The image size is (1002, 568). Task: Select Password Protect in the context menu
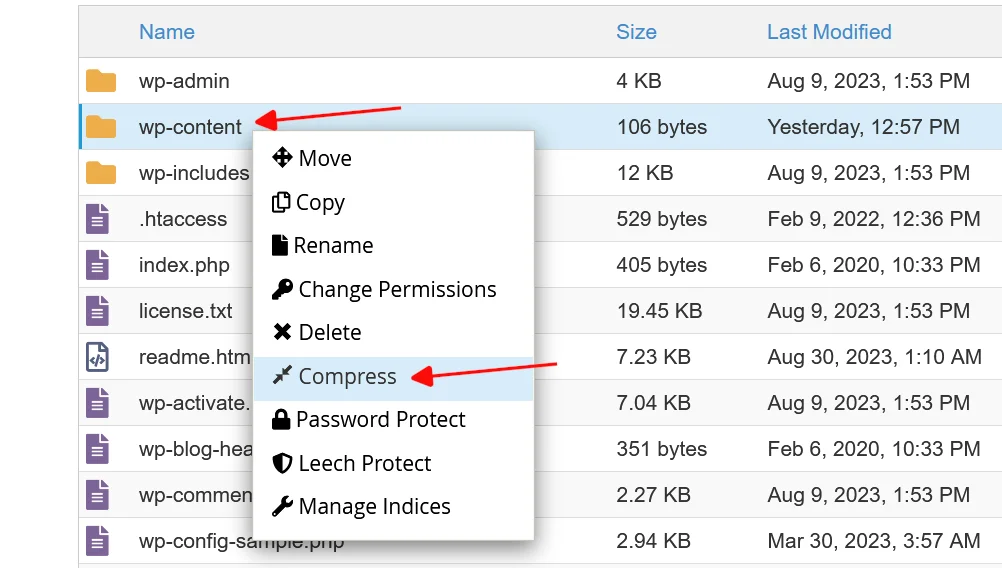pyautogui.click(x=393, y=420)
